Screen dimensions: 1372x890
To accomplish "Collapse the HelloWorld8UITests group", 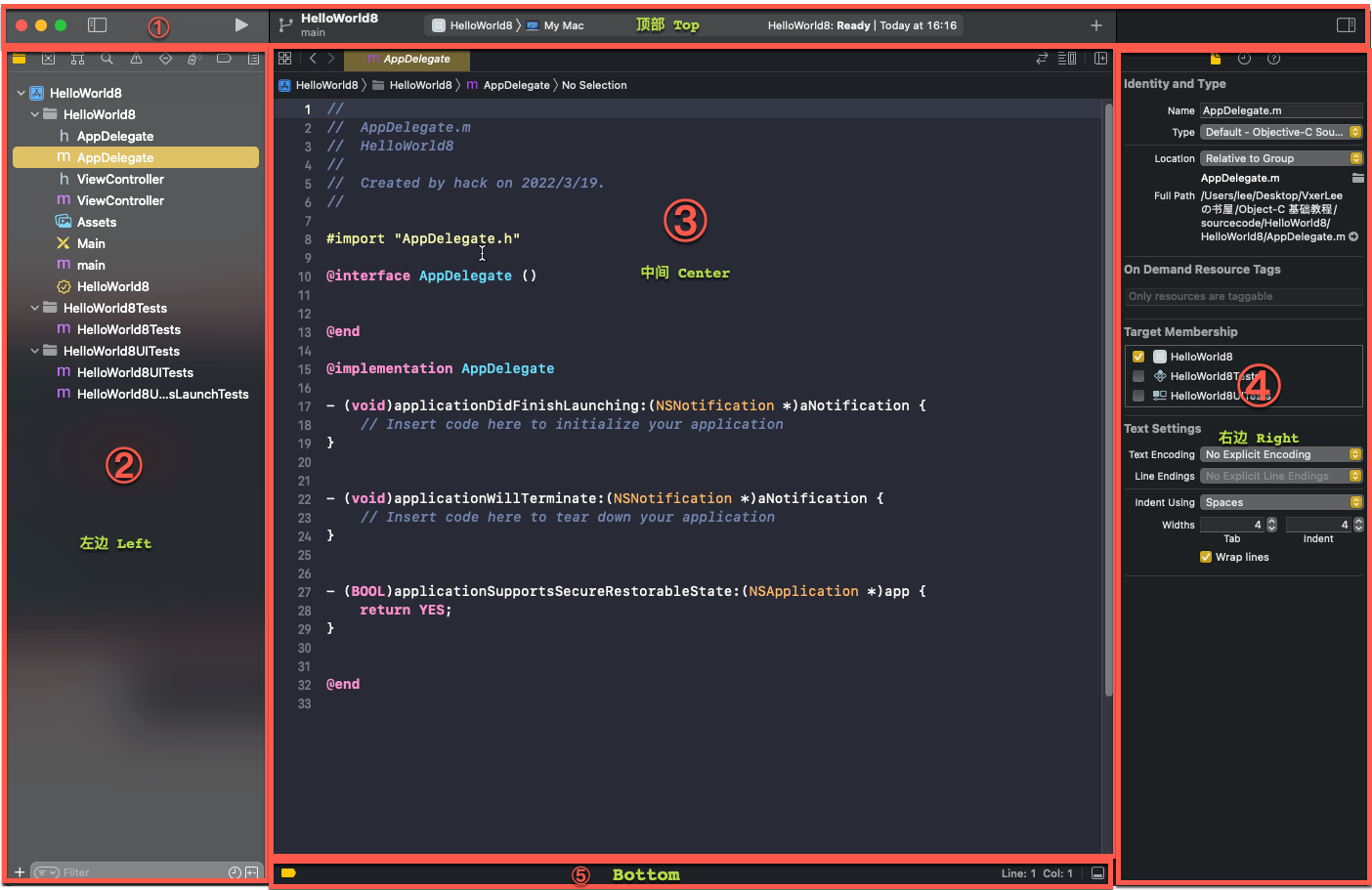I will coord(35,351).
